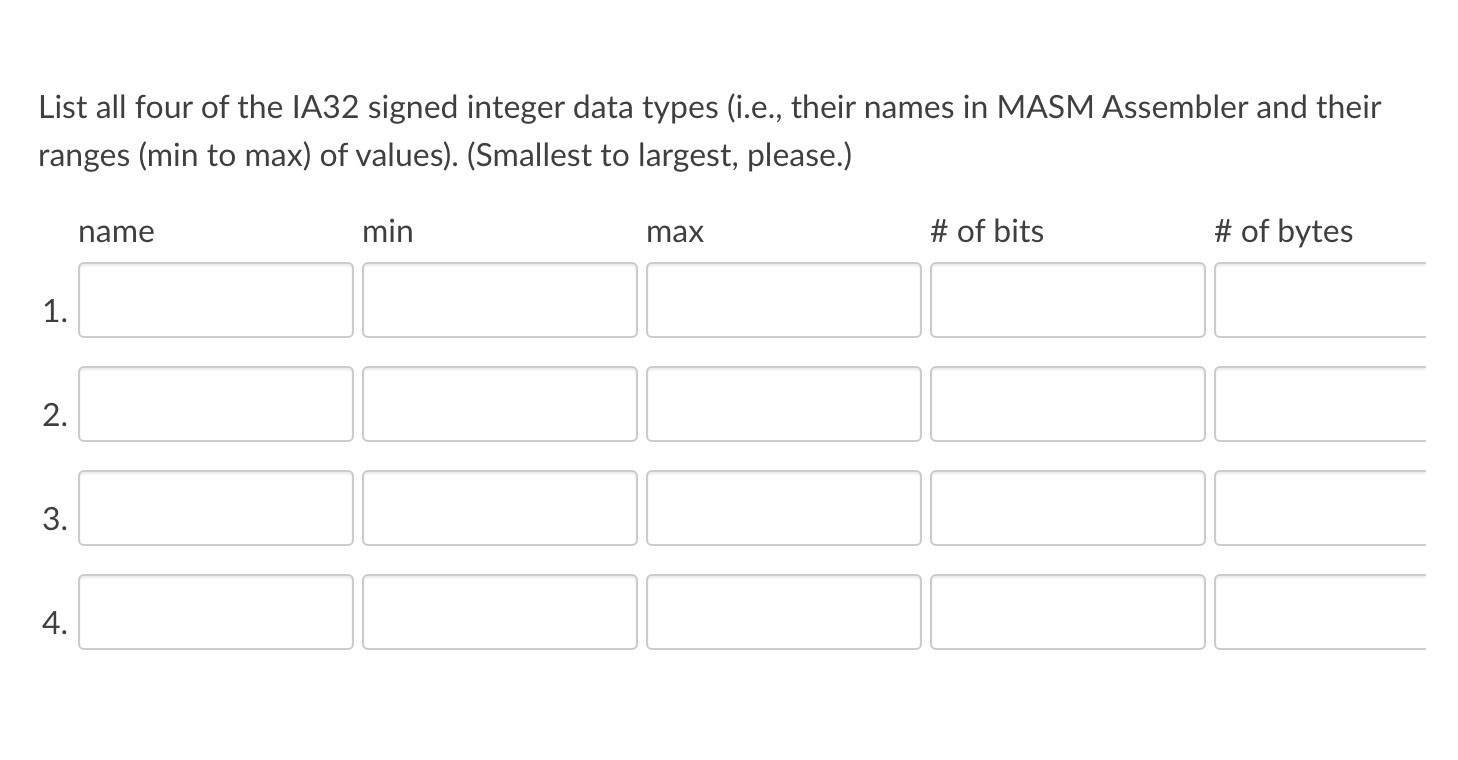This screenshot has height=760, width=1458.
Task: Click the max field in row 3
Action: pos(784,508)
